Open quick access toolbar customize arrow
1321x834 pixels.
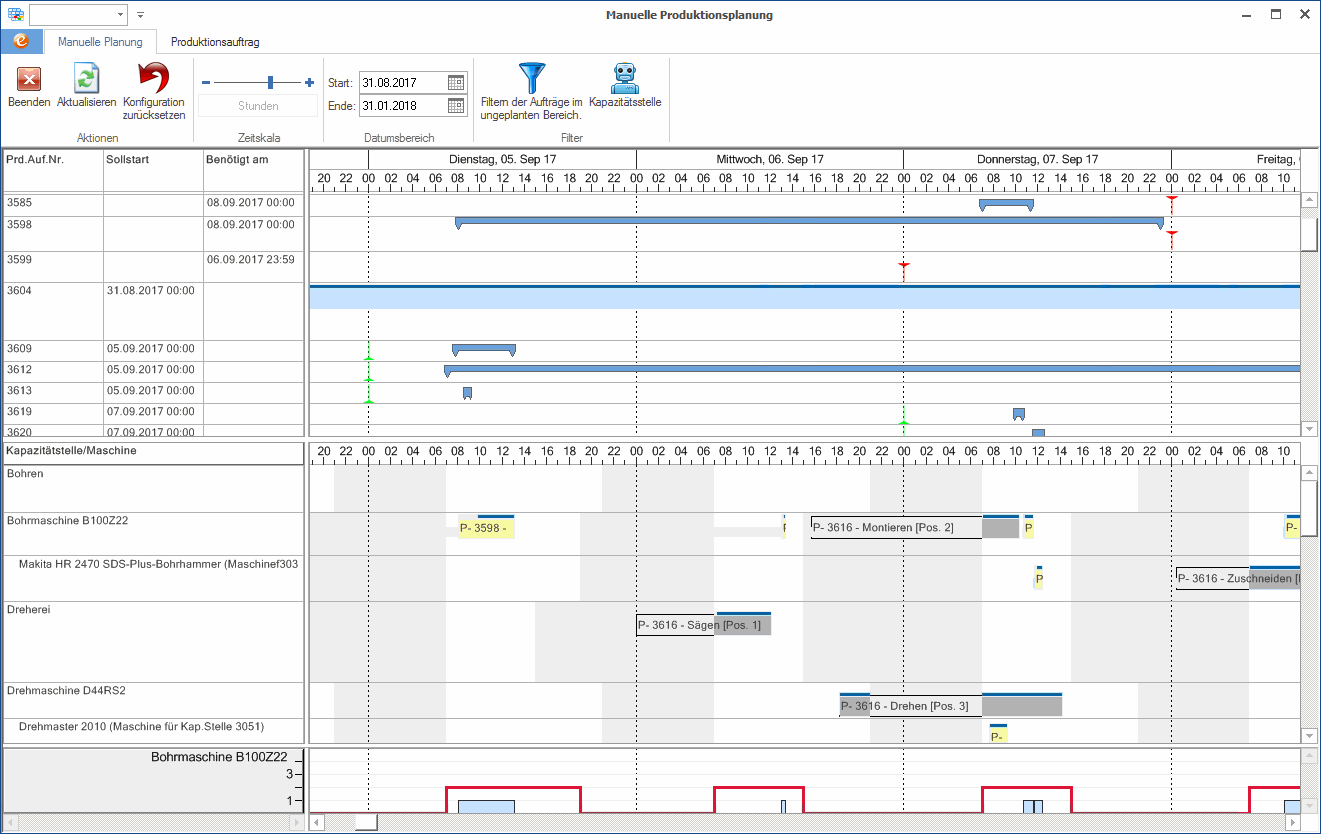[x=141, y=15]
